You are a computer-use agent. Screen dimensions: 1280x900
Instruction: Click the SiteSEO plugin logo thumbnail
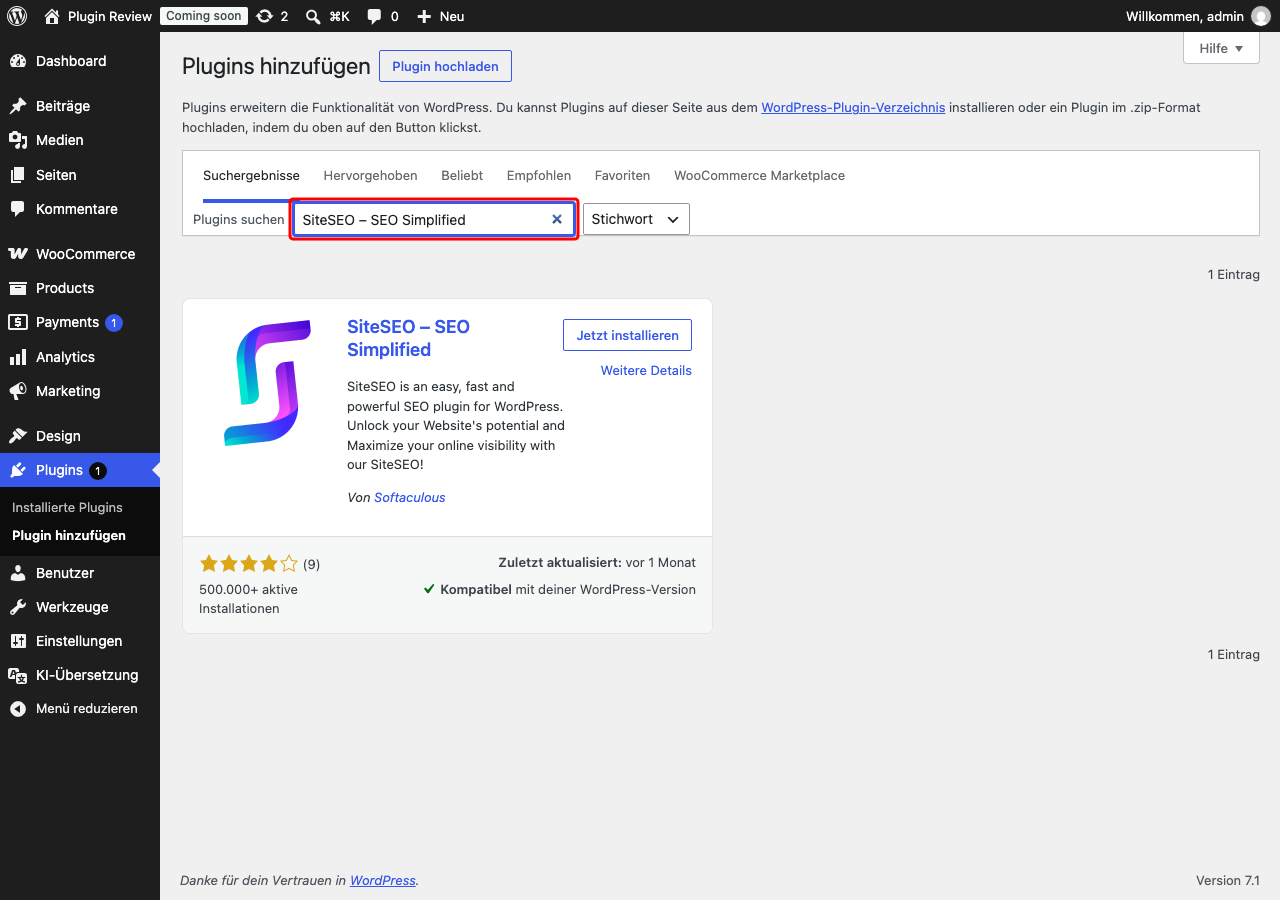pyautogui.click(x=267, y=383)
